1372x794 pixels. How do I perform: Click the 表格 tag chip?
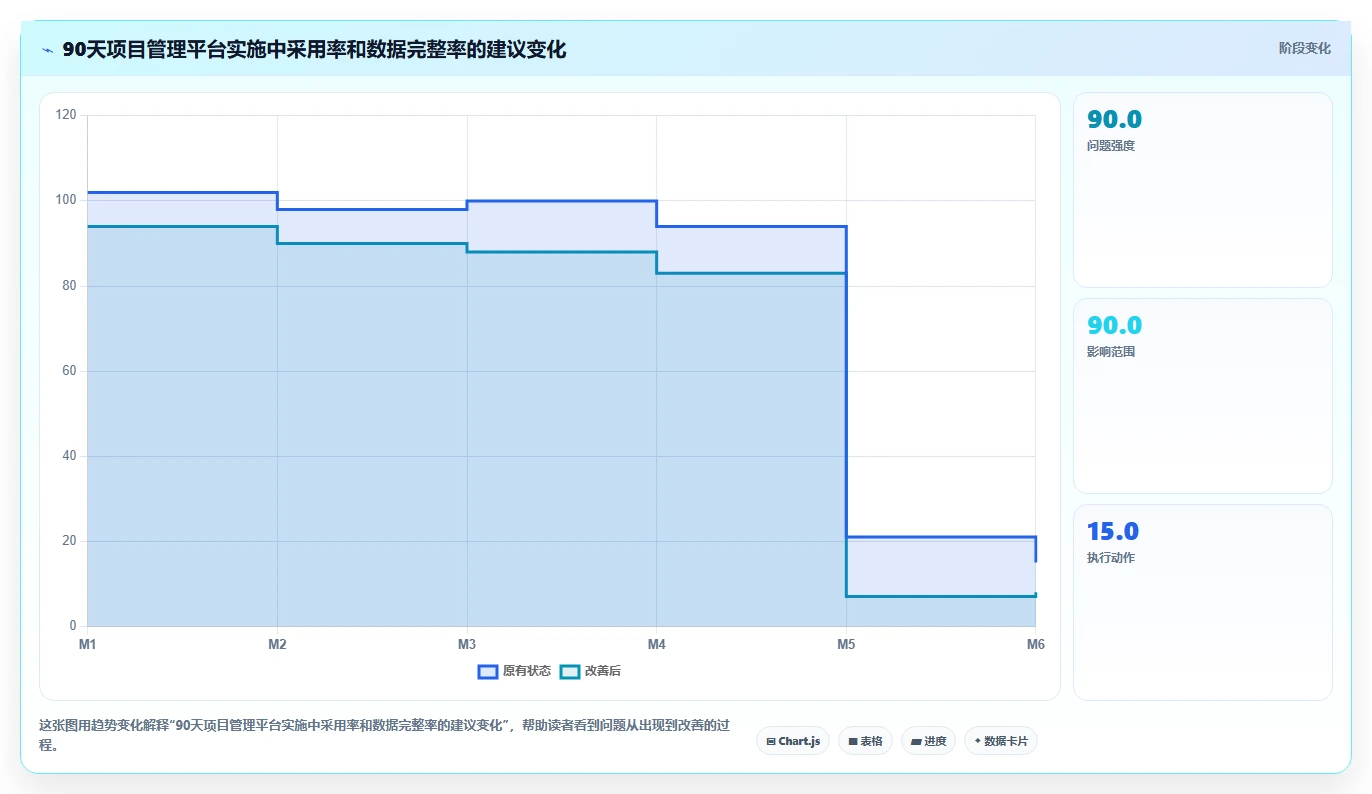(x=865, y=741)
